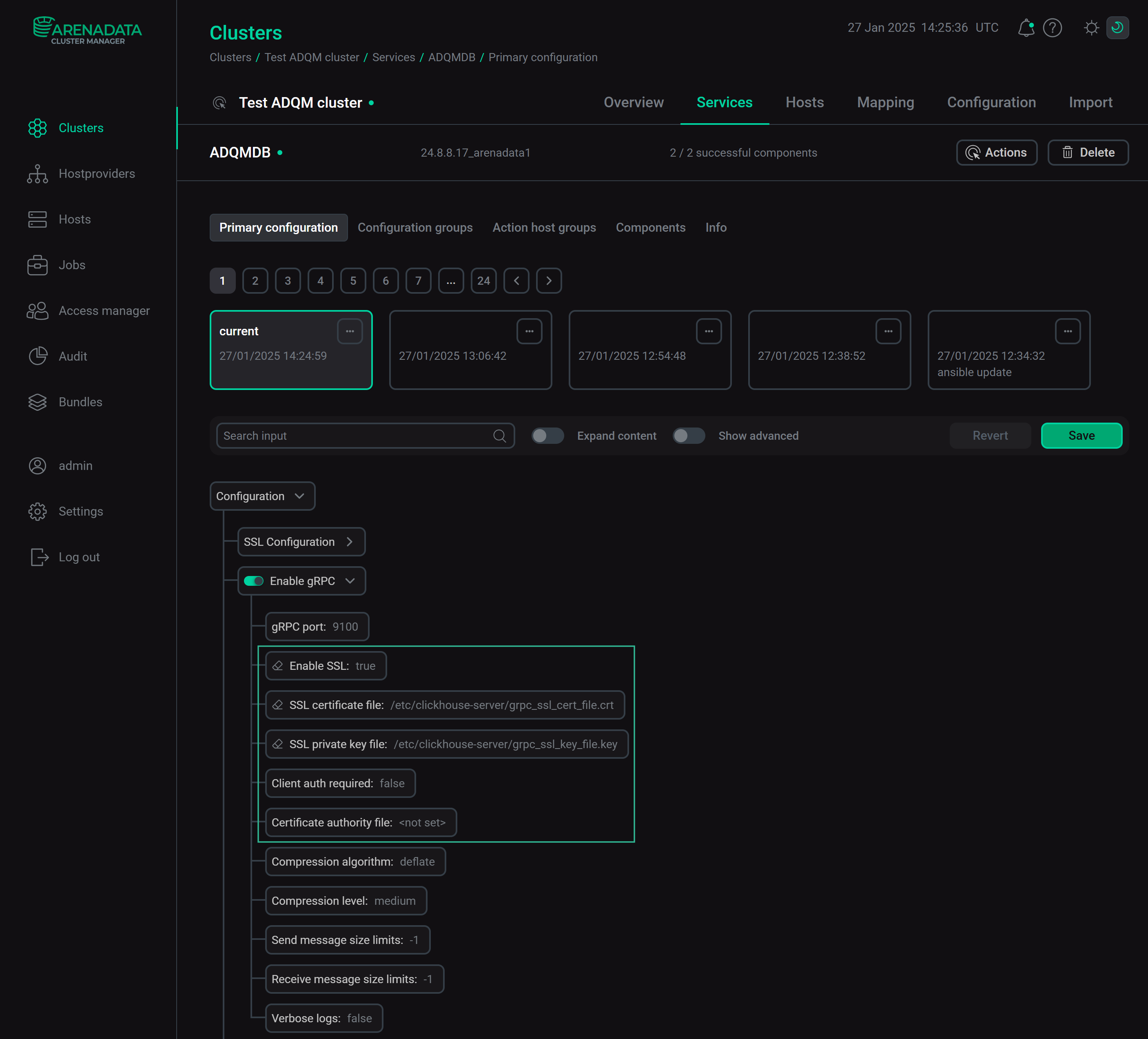
Task: Switch to Hosts cluster tab
Action: coord(804,102)
